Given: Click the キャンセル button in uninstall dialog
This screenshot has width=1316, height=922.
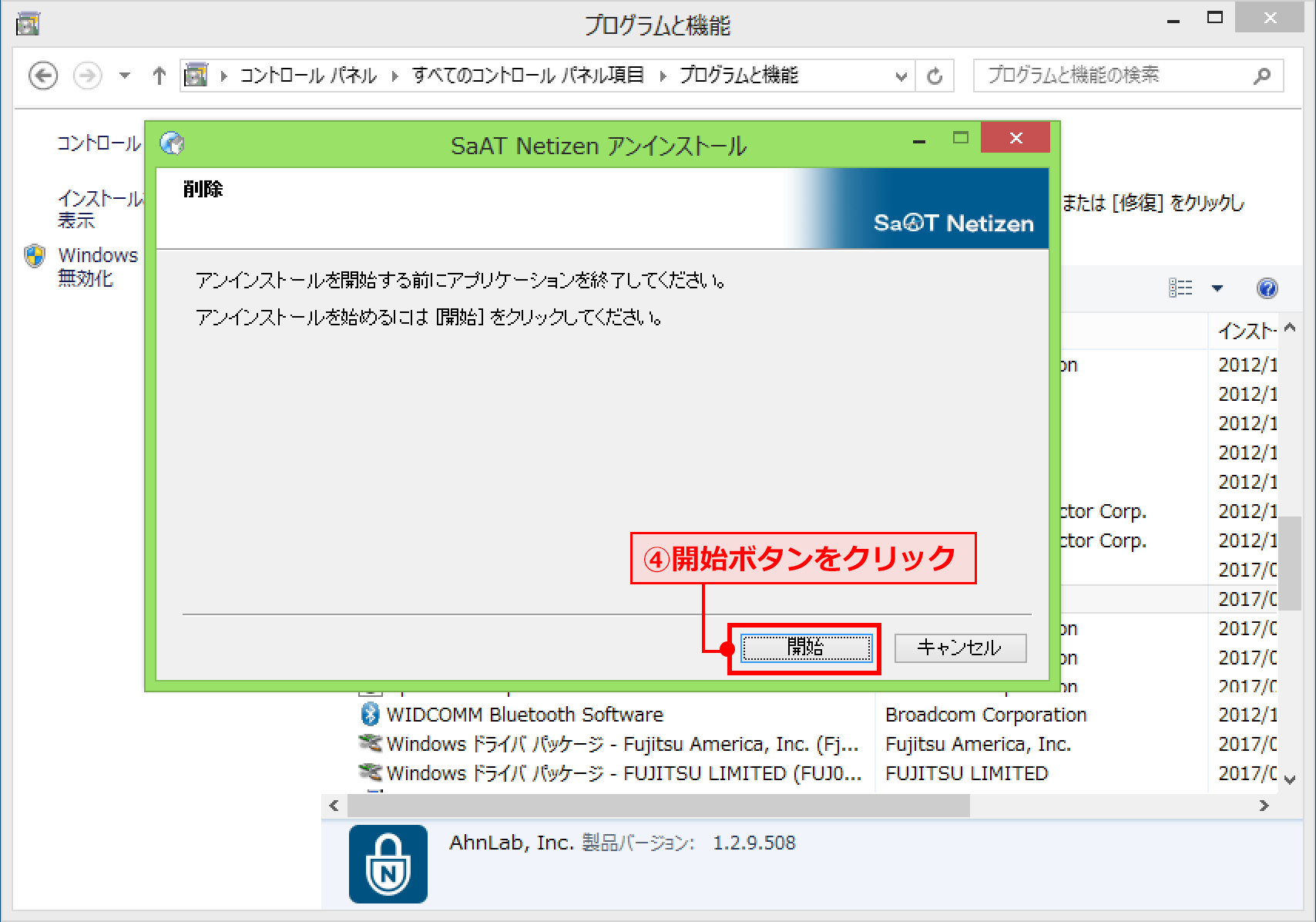Looking at the screenshot, I should (960, 648).
